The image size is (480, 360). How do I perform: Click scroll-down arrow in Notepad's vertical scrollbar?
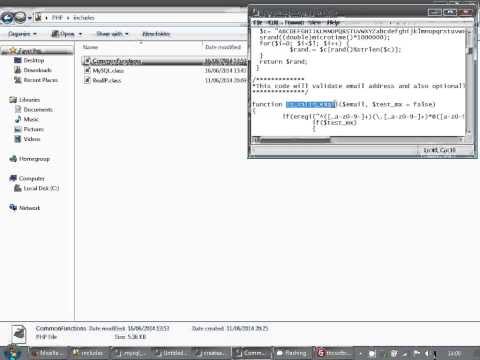pos(470,132)
